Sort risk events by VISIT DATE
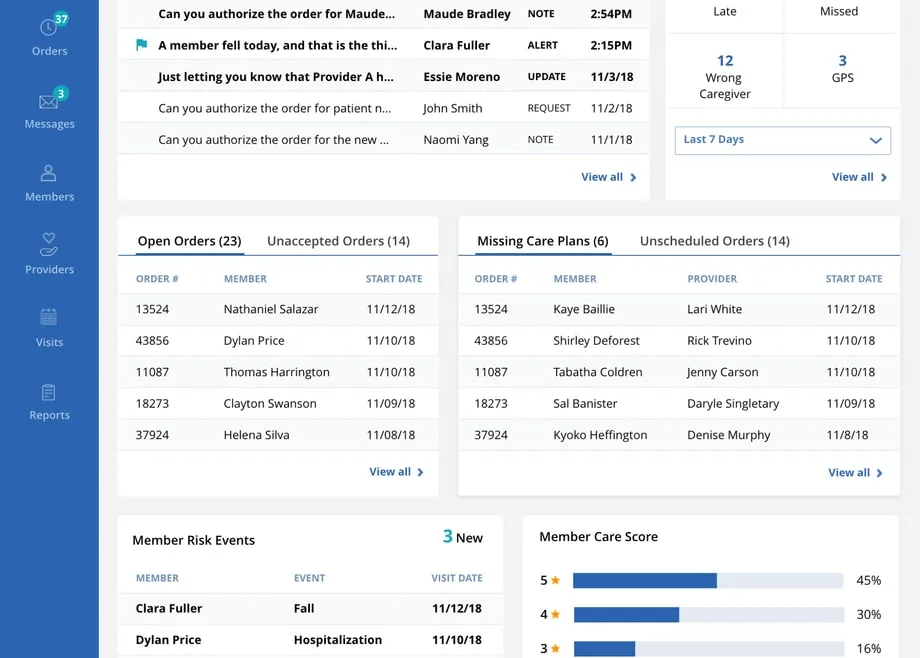920x658 pixels. [456, 578]
